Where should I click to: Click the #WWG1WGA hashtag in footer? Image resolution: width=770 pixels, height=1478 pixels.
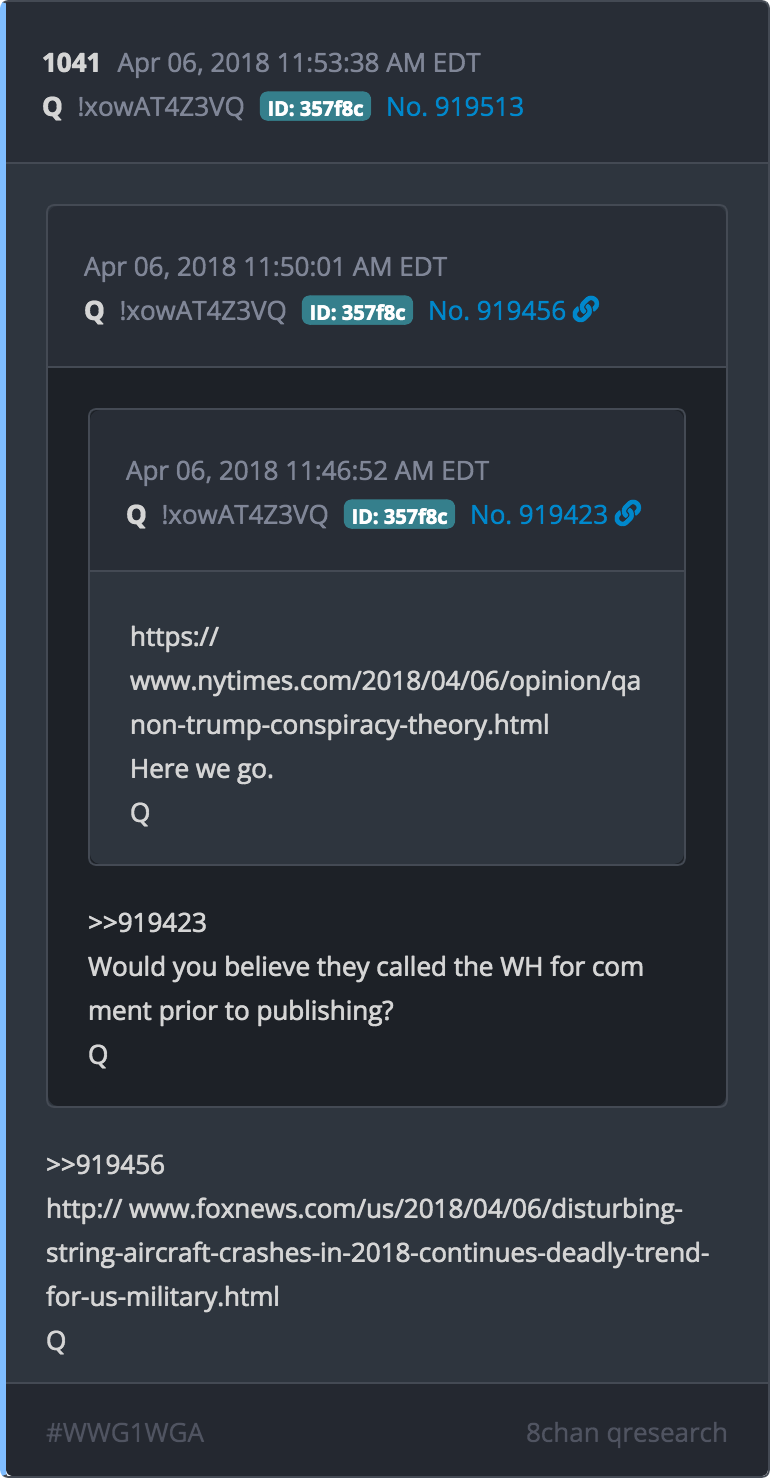[x=125, y=1432]
